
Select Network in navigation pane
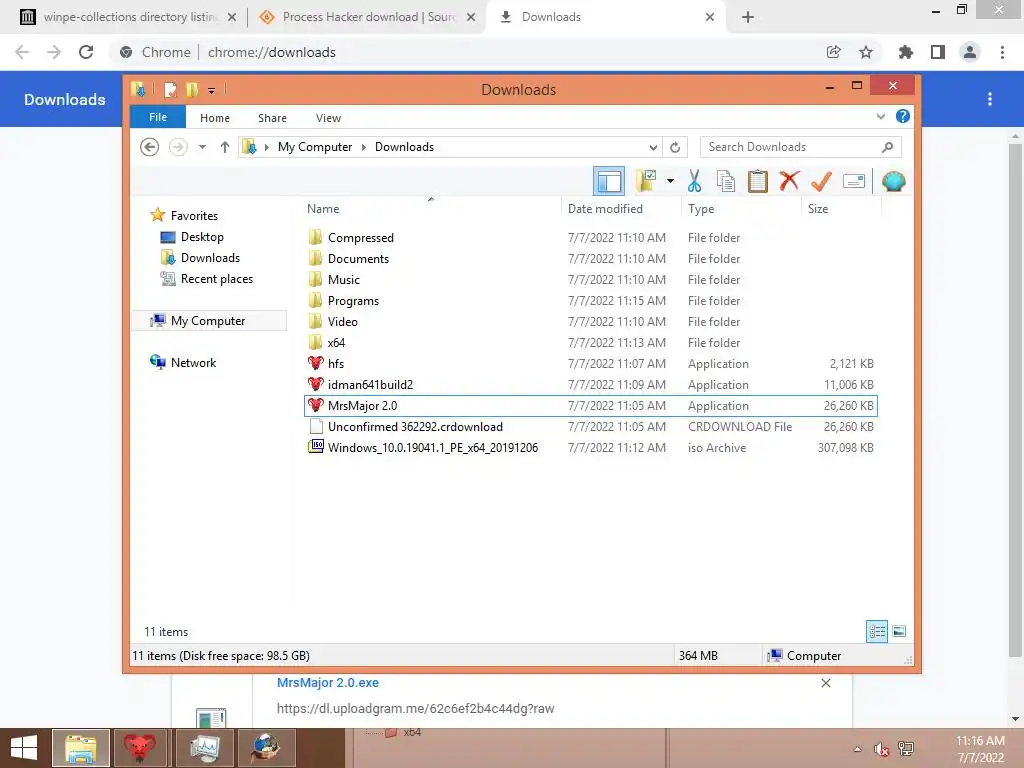point(193,362)
